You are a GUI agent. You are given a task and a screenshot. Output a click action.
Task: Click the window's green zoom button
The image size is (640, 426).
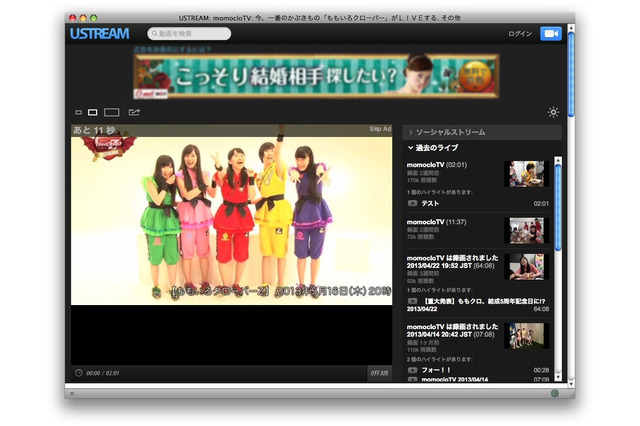tap(93, 18)
